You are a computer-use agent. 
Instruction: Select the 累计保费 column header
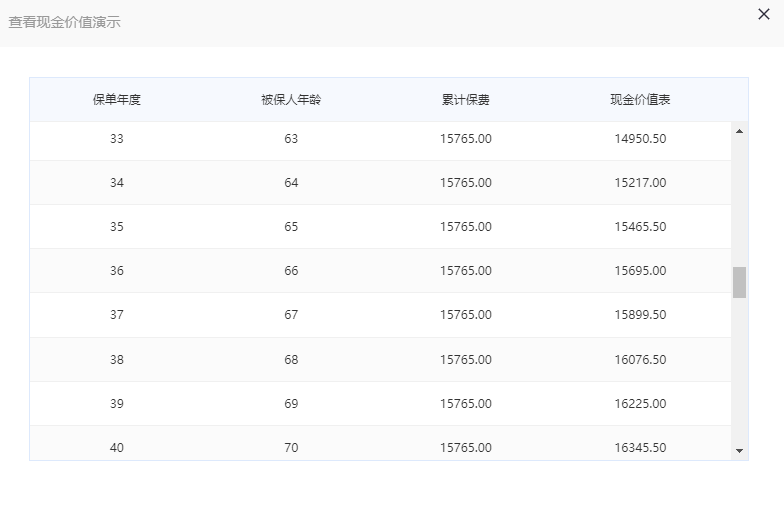coord(466,100)
